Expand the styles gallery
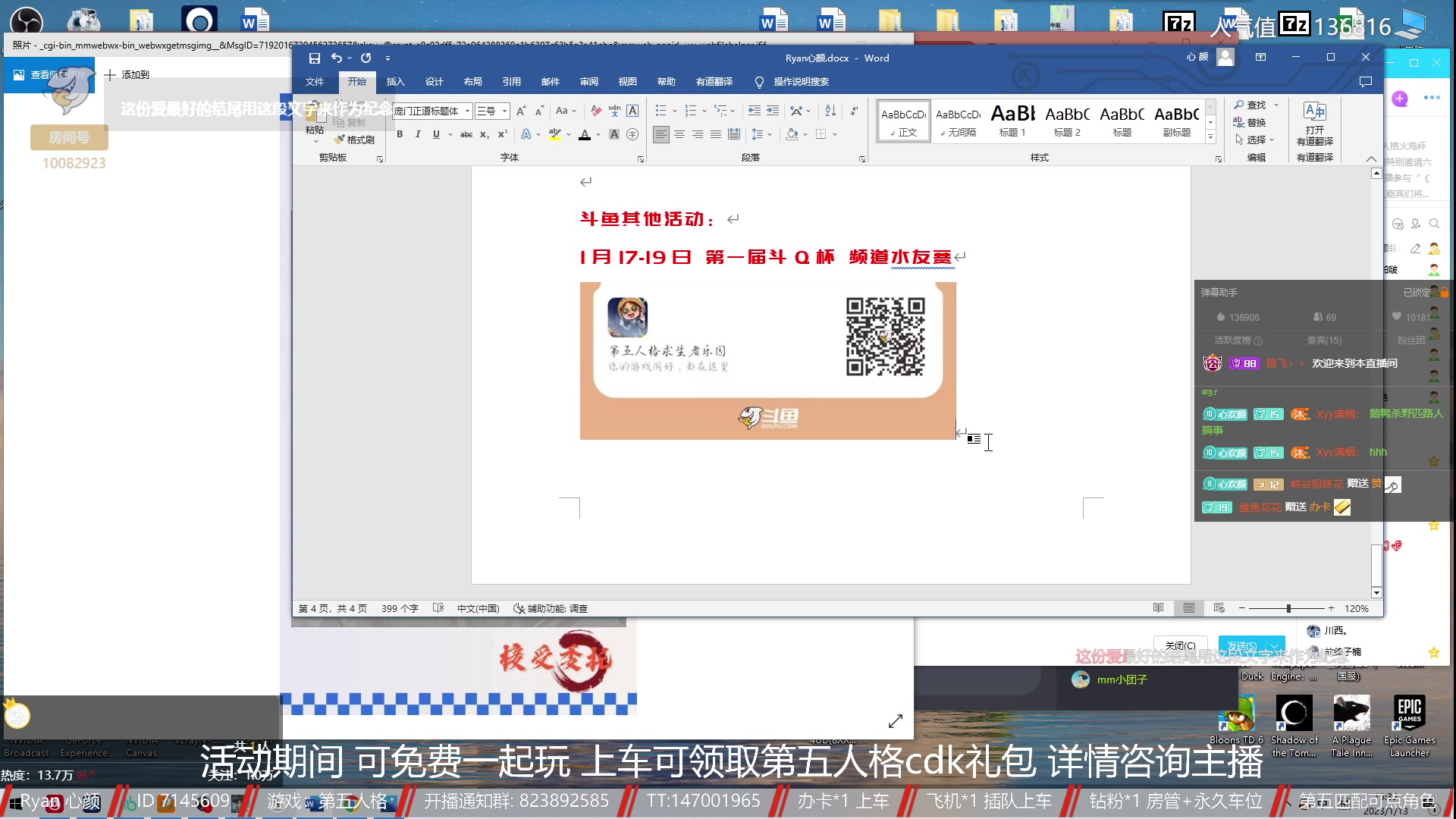This screenshot has height=819, width=1456. click(x=1210, y=137)
